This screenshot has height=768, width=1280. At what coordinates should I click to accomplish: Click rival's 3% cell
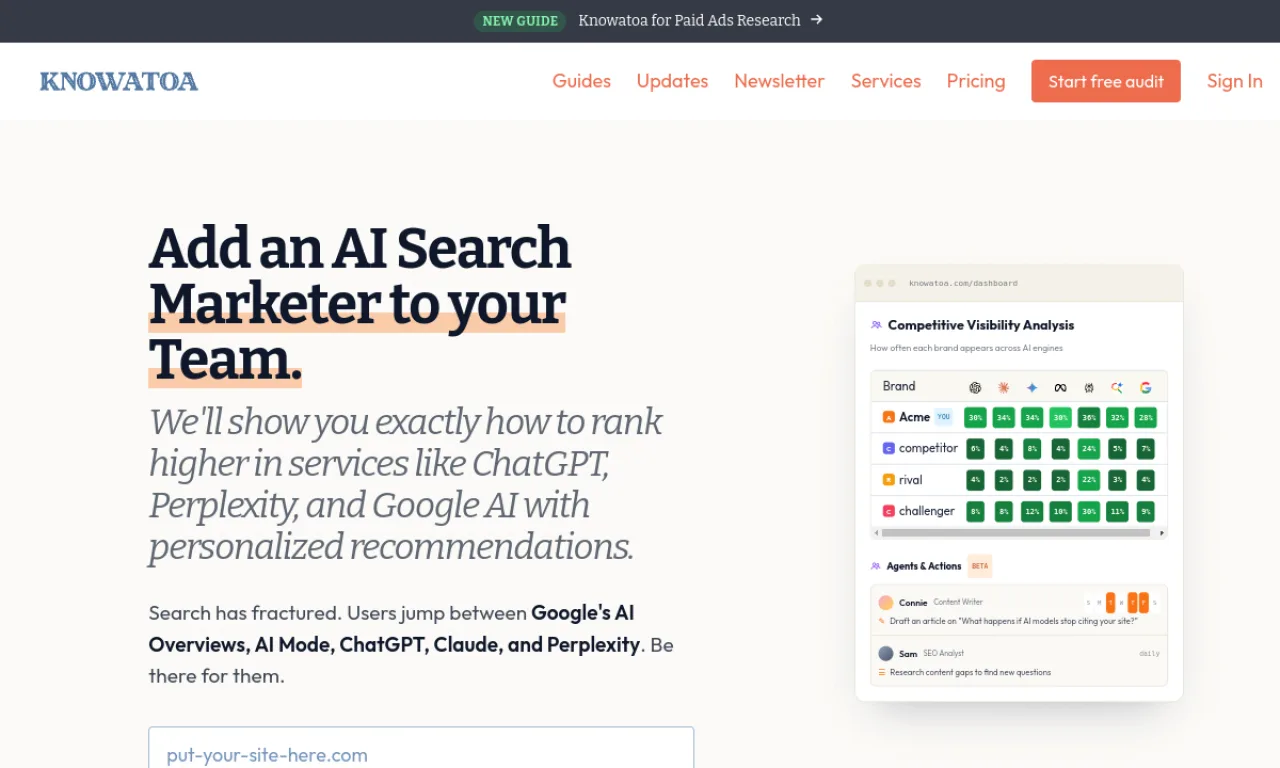[x=1117, y=480]
